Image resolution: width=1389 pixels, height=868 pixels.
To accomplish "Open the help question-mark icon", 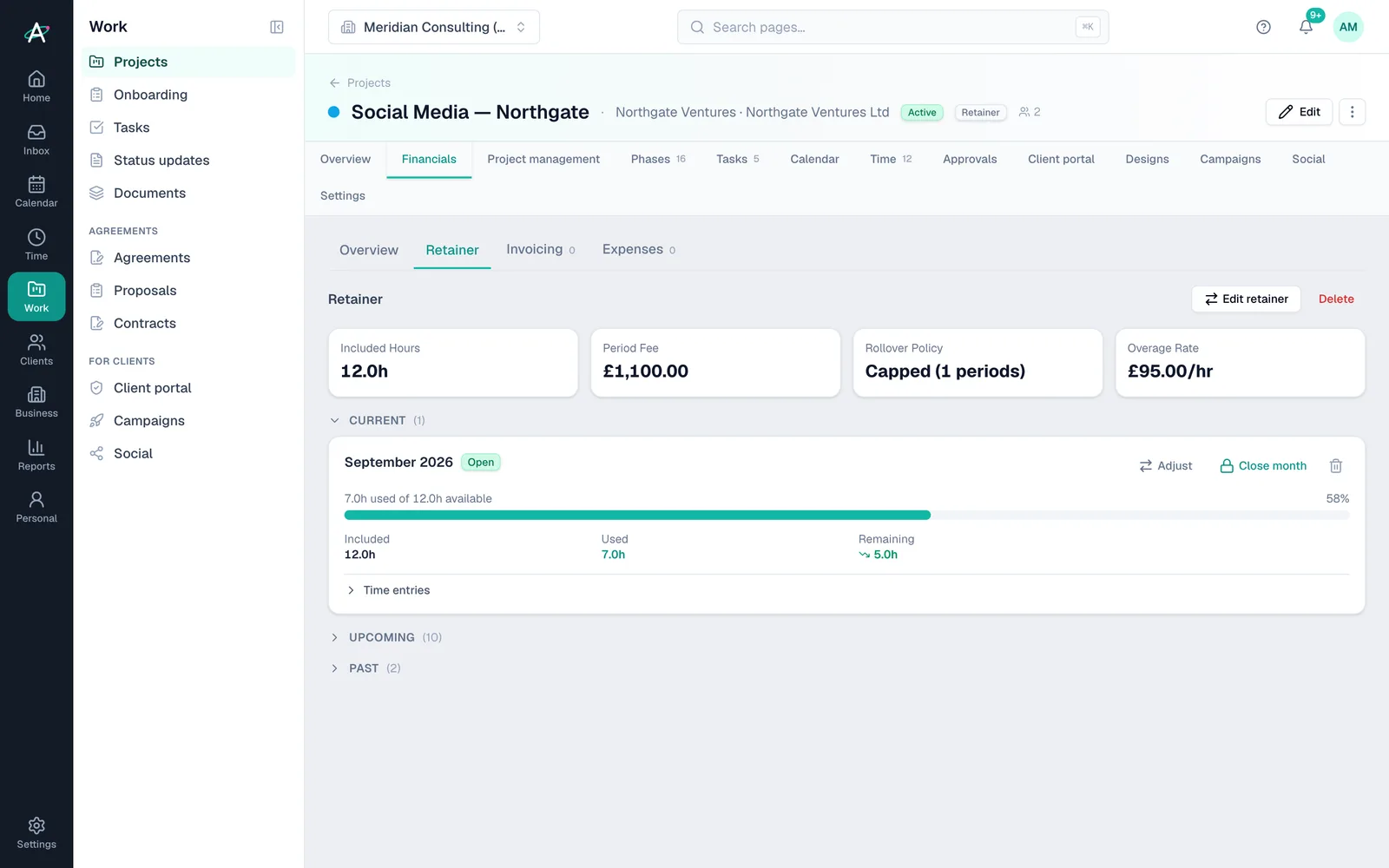I will click(1263, 27).
